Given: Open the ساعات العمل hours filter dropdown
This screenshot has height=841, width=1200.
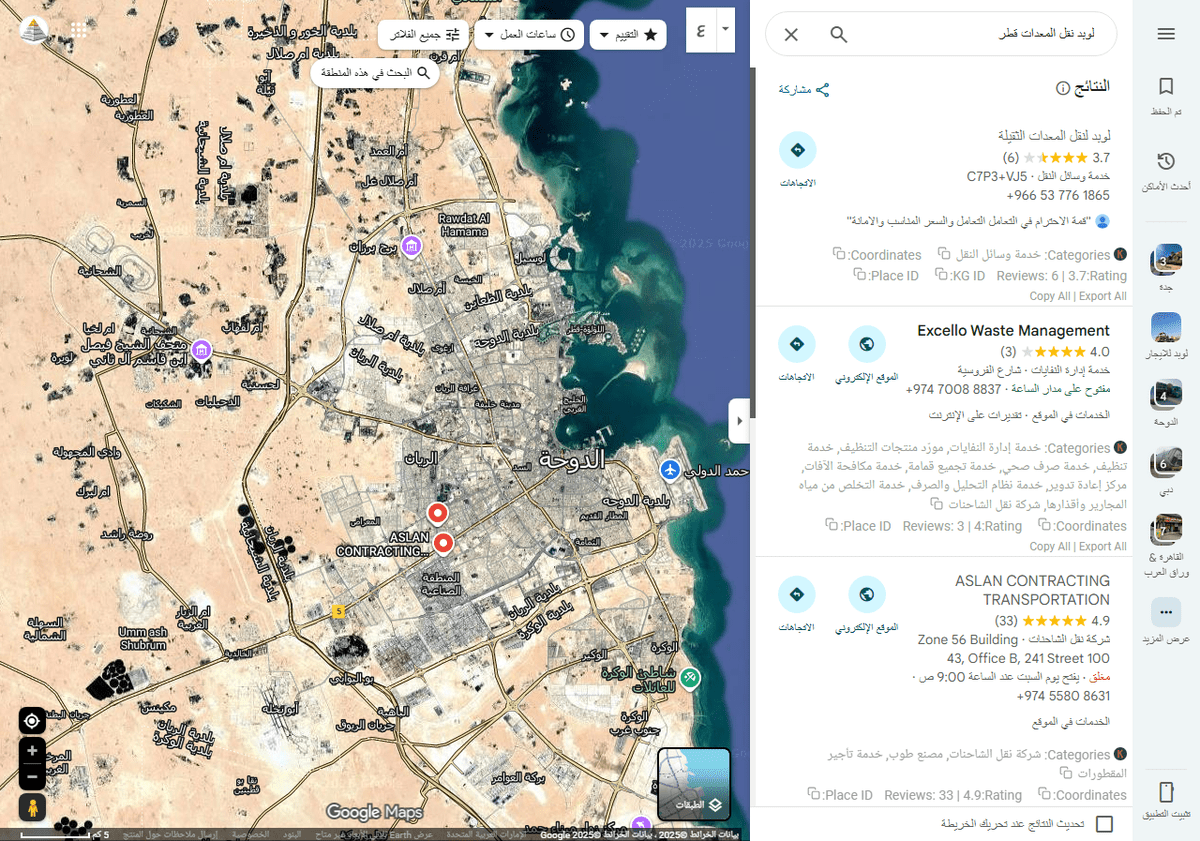Looking at the screenshot, I should point(529,34).
